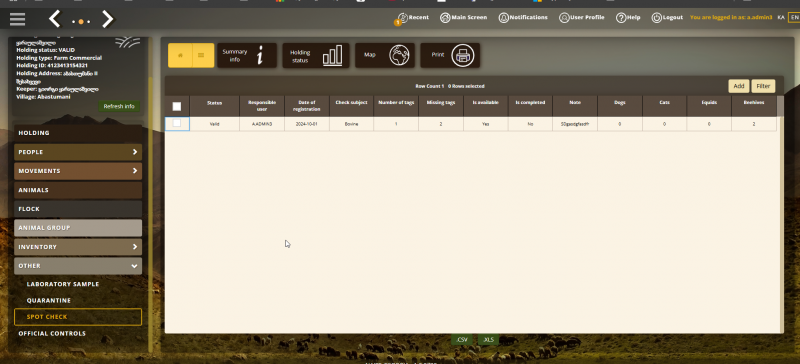Image resolution: width=800 pixels, height=364 pixels.
Task: Tick the select-all header checkbox
Action: pyautogui.click(x=177, y=106)
